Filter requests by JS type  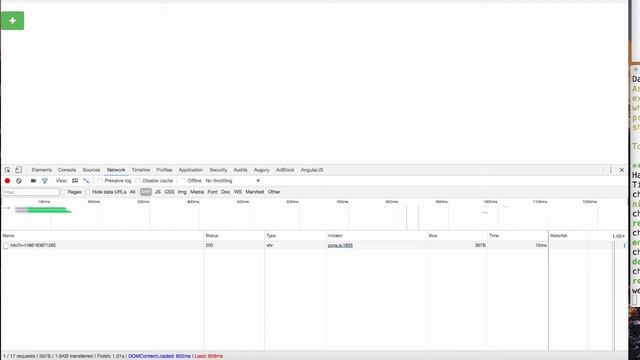[158, 192]
